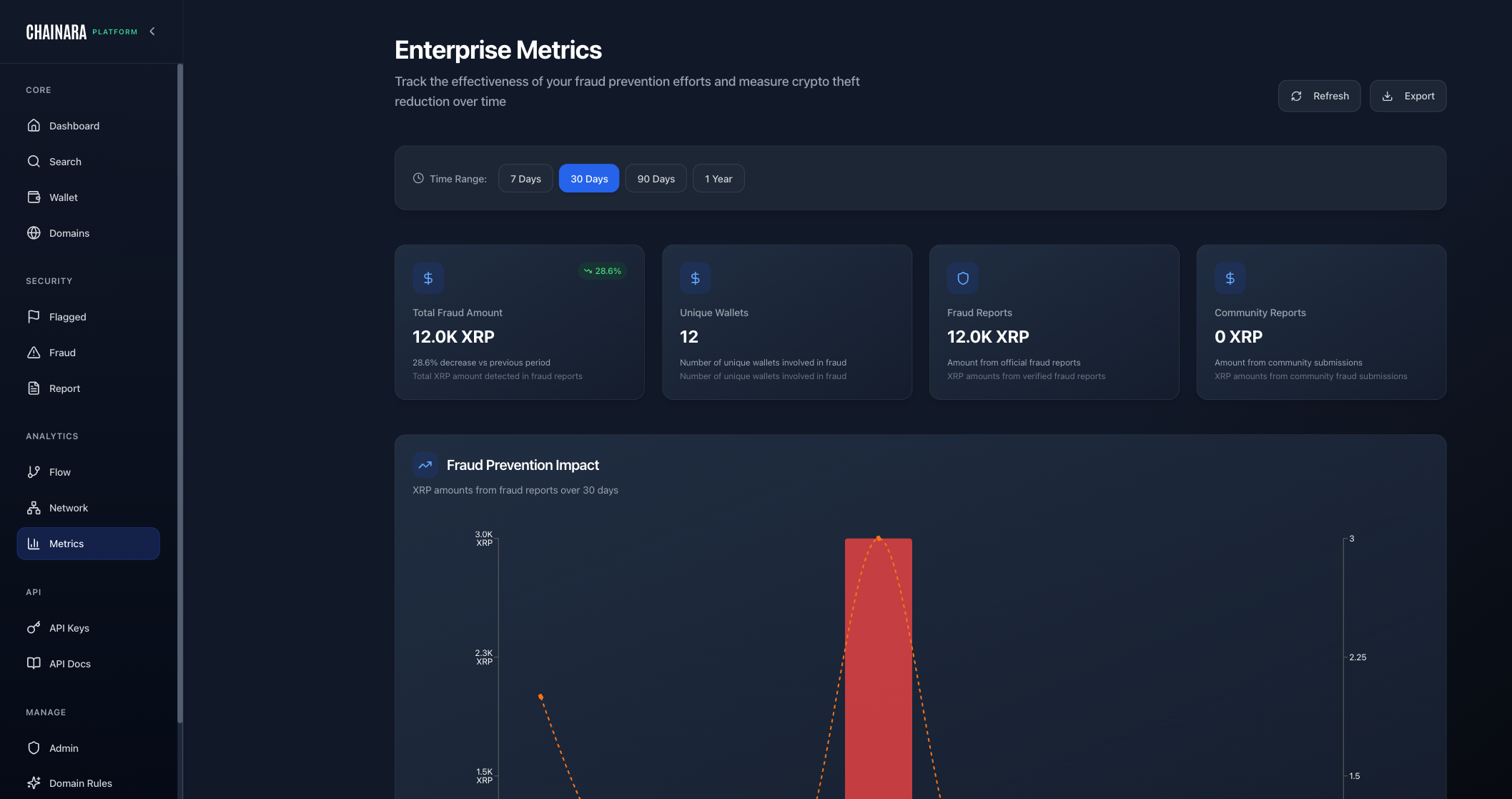The image size is (1512, 799).
Task: Click the circular arrows icon in Refresh button
Action: point(1296,96)
